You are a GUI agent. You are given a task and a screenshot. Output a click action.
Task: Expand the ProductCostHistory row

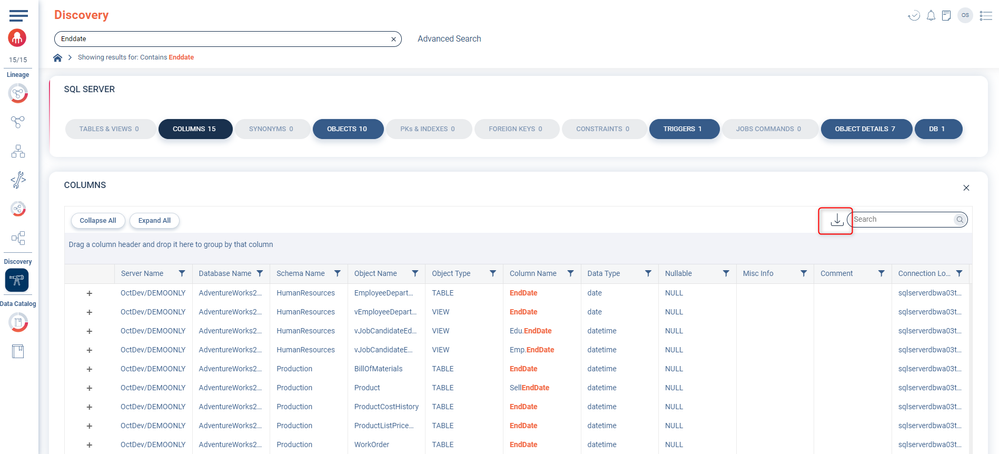tap(89, 407)
